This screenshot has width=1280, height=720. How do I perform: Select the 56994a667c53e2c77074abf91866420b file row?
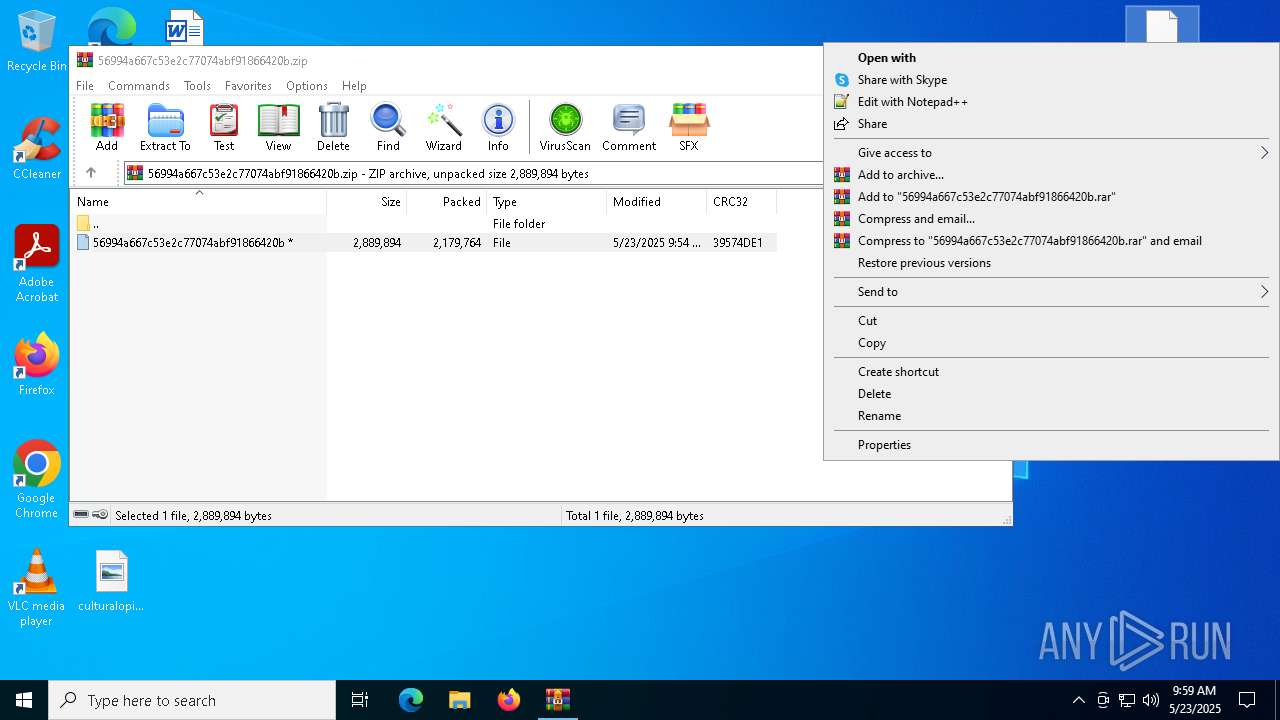pyautogui.click(x=424, y=243)
